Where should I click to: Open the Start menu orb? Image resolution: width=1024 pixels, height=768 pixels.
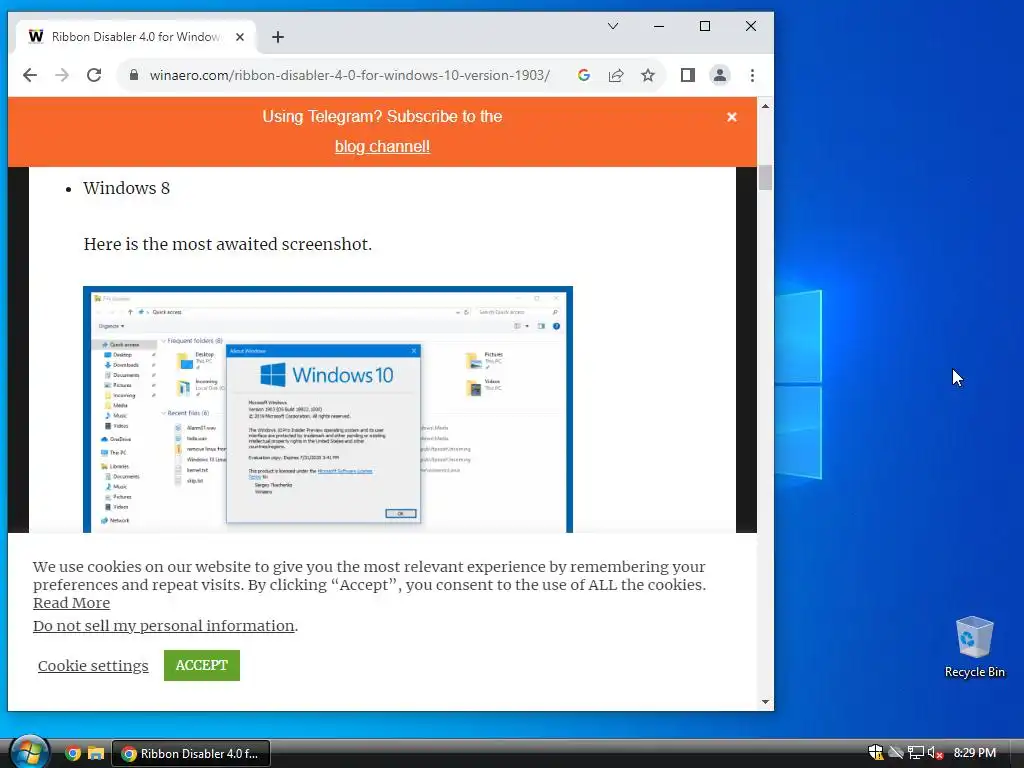tap(29, 752)
